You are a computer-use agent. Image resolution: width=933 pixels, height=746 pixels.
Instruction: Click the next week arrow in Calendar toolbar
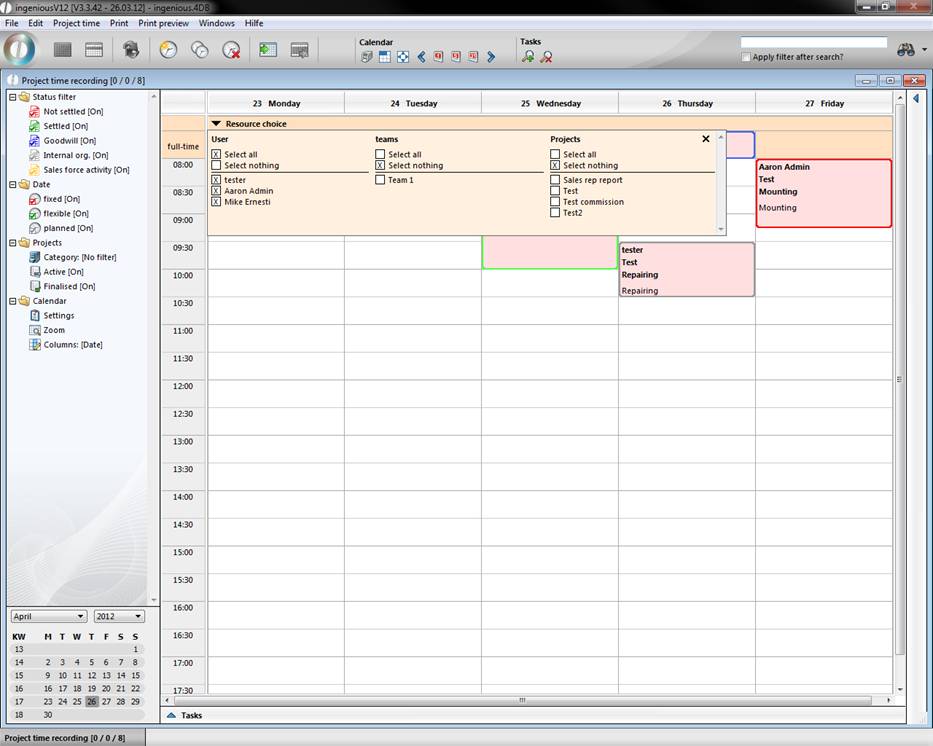tap(491, 57)
